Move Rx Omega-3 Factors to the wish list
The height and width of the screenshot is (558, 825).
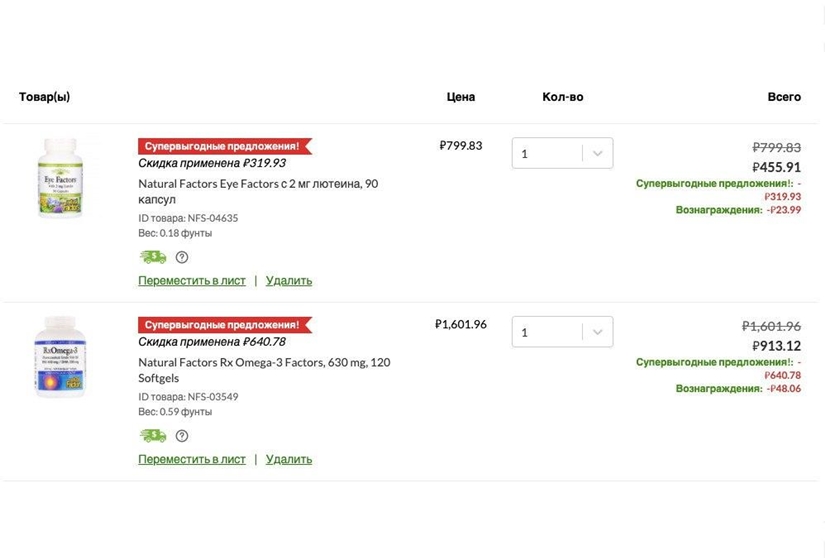click(192, 459)
